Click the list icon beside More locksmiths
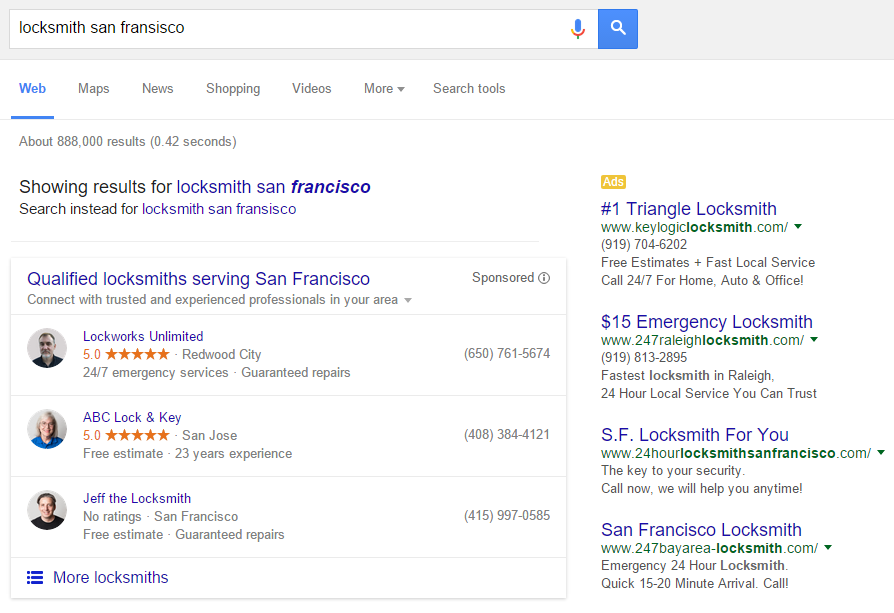The image size is (894, 613). 35,578
